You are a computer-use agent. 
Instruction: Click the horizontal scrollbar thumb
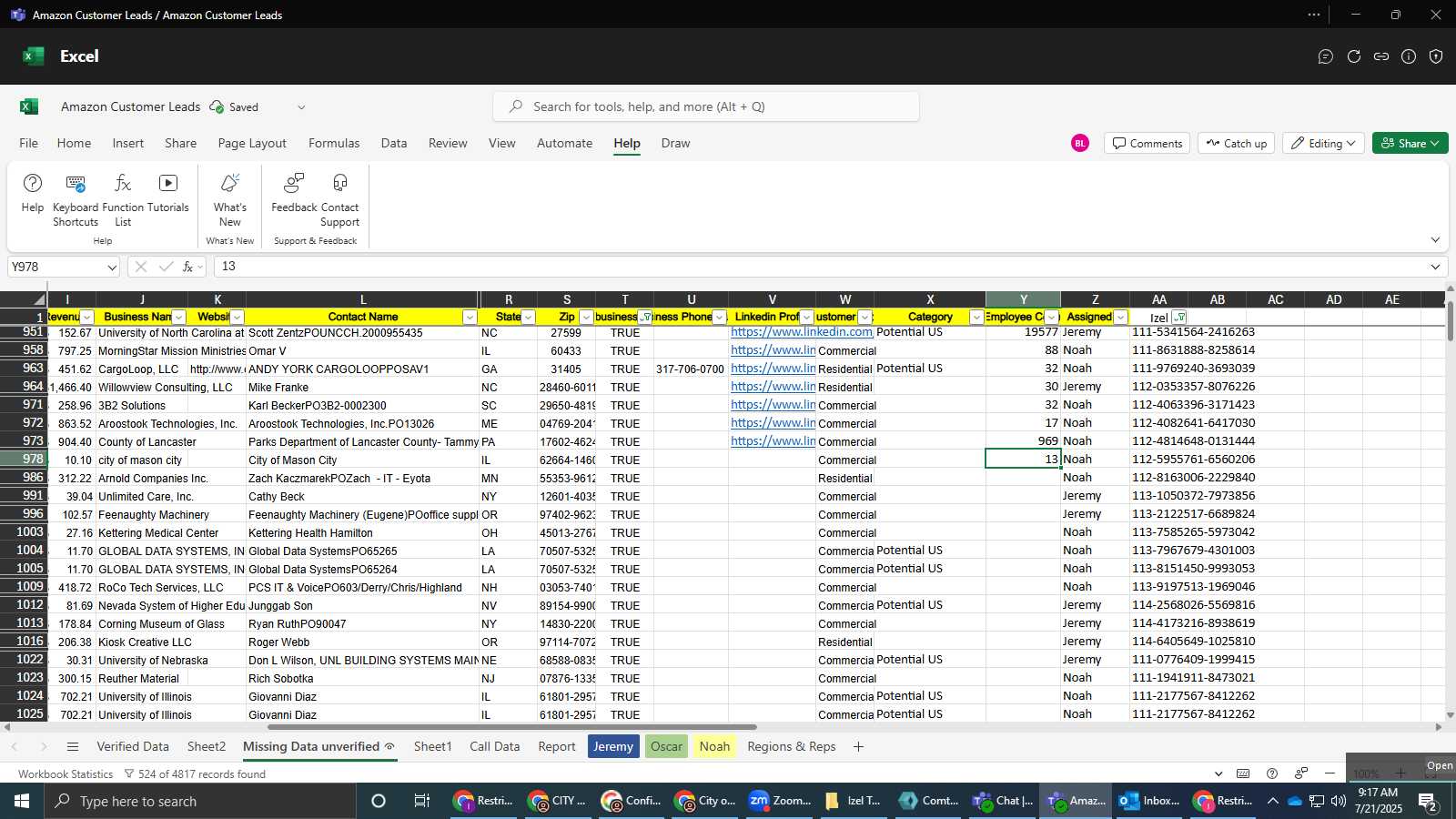511,727
